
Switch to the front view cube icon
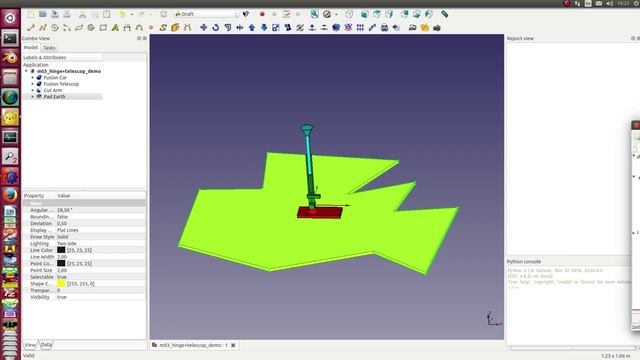point(364,14)
